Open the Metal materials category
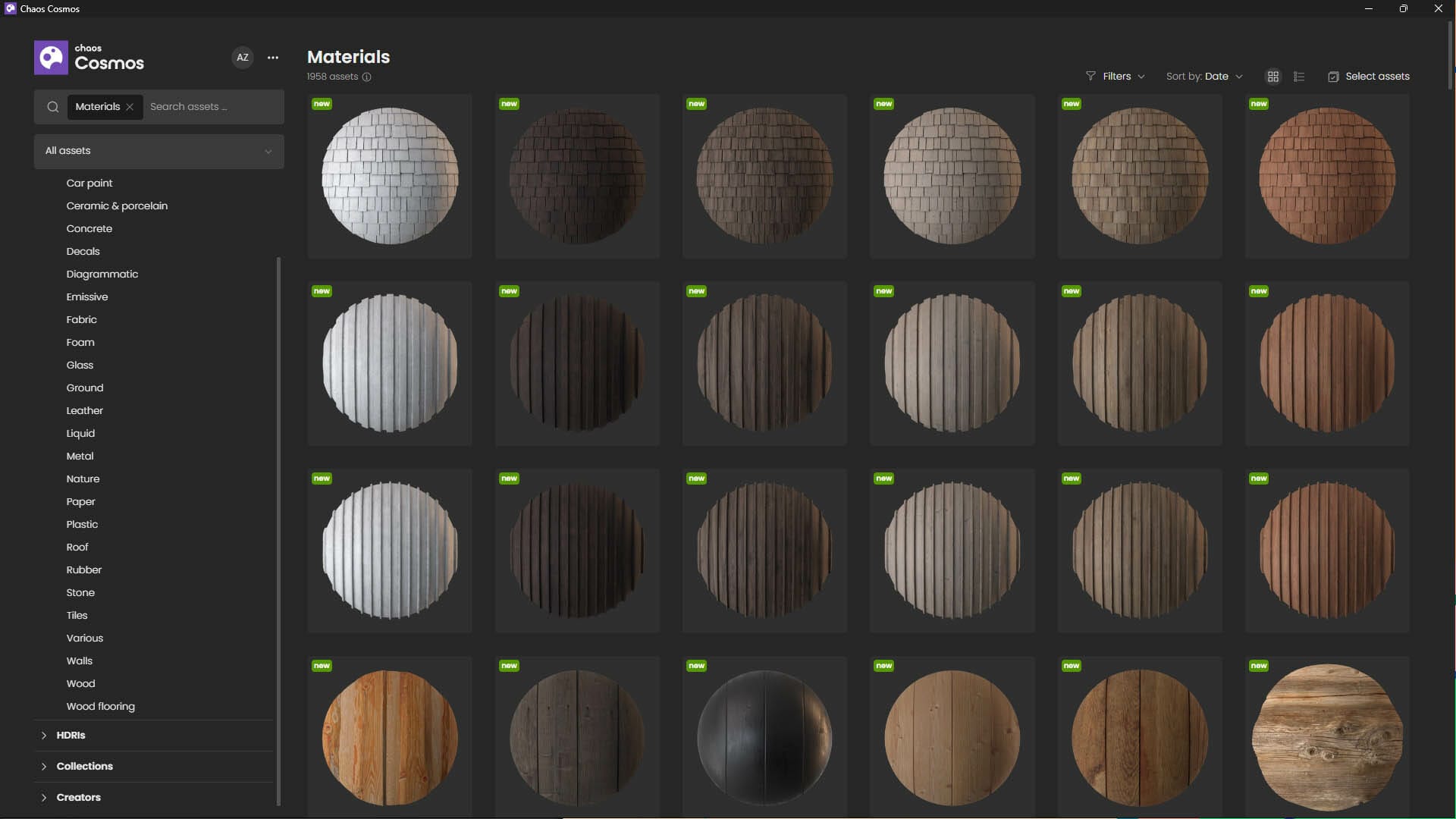The image size is (1456, 819). click(80, 456)
